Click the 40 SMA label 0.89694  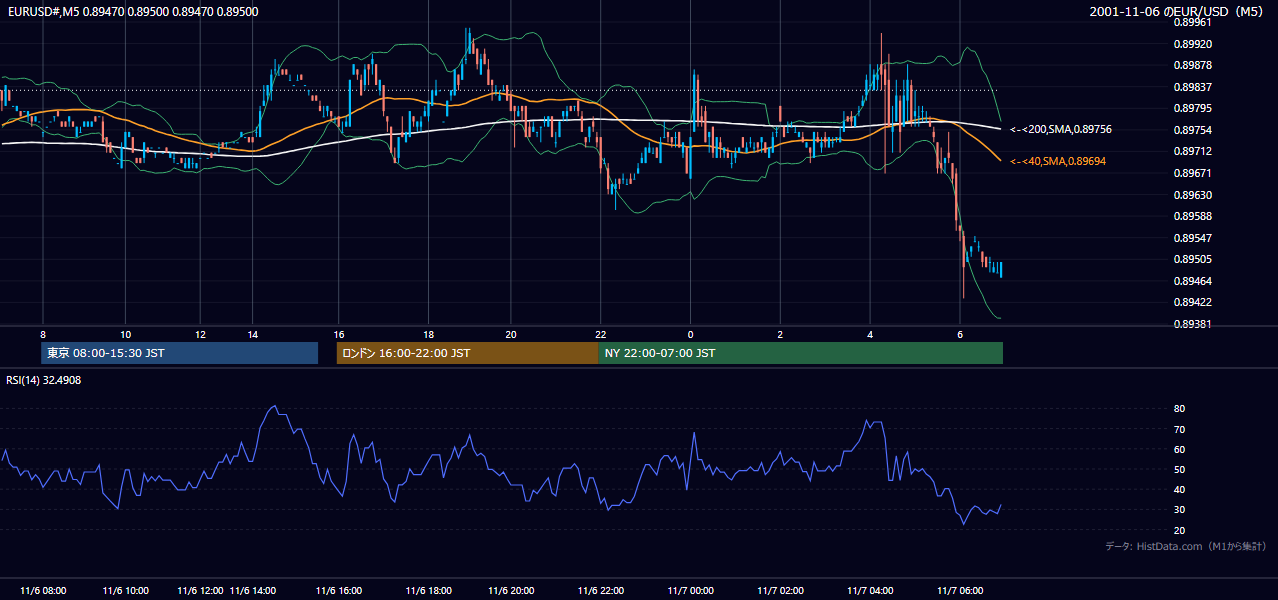1058,160
